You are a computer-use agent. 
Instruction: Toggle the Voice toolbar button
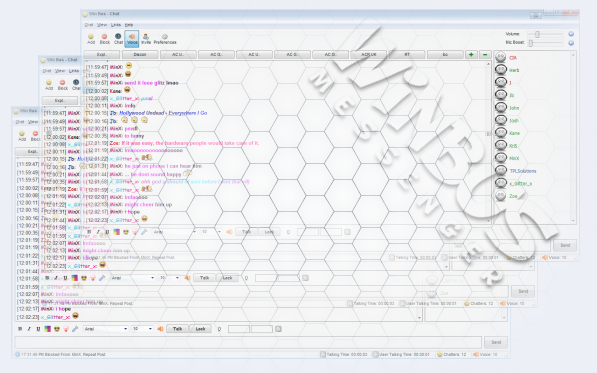(x=132, y=39)
